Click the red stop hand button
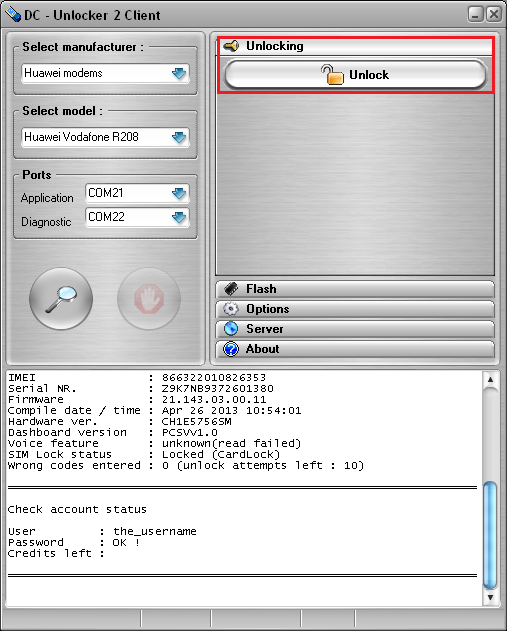The width and height of the screenshot is (507, 631). (x=149, y=299)
